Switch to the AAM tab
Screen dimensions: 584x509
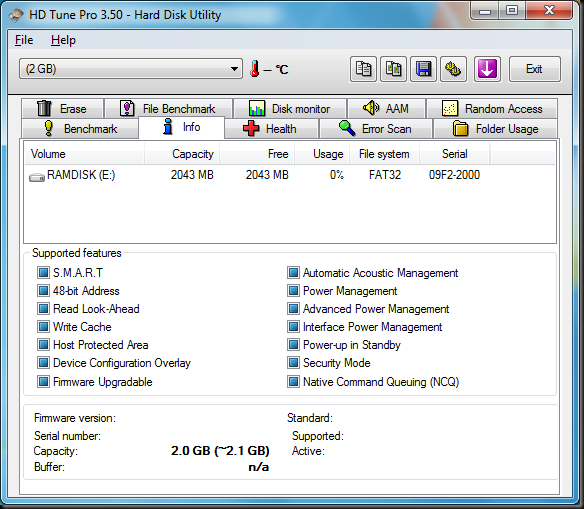pos(386,109)
